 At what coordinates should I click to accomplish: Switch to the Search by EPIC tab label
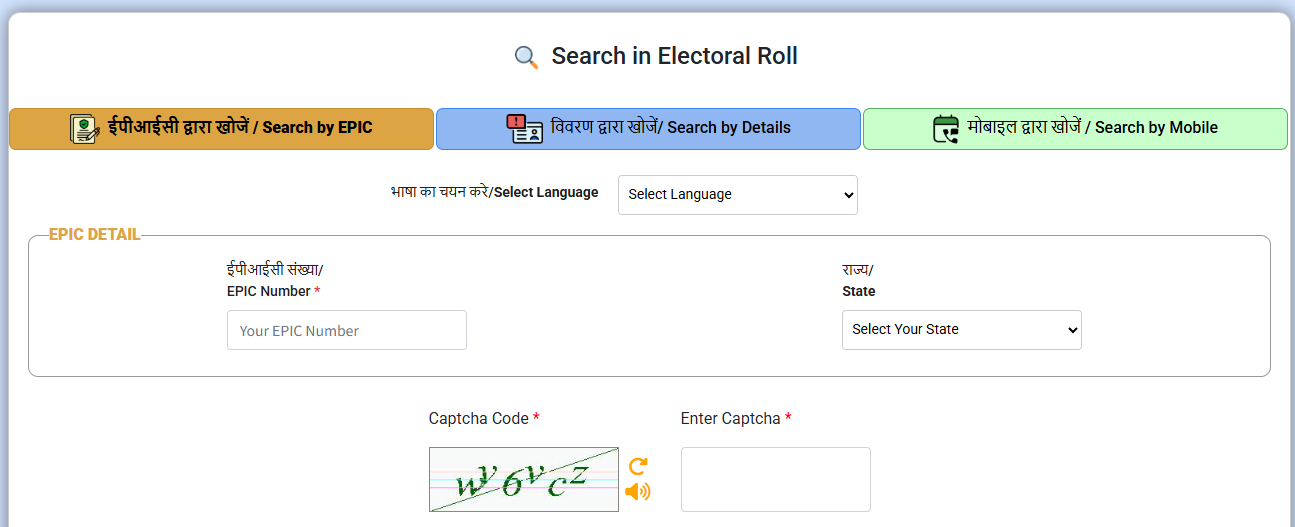[240, 127]
